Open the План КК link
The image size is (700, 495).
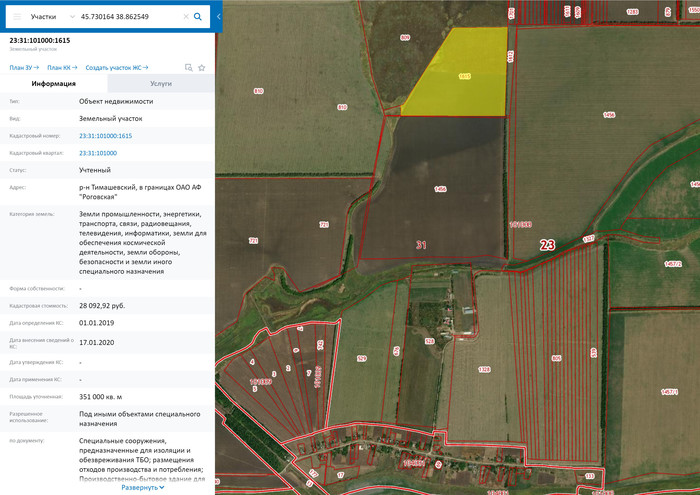pyautogui.click(x=61, y=67)
